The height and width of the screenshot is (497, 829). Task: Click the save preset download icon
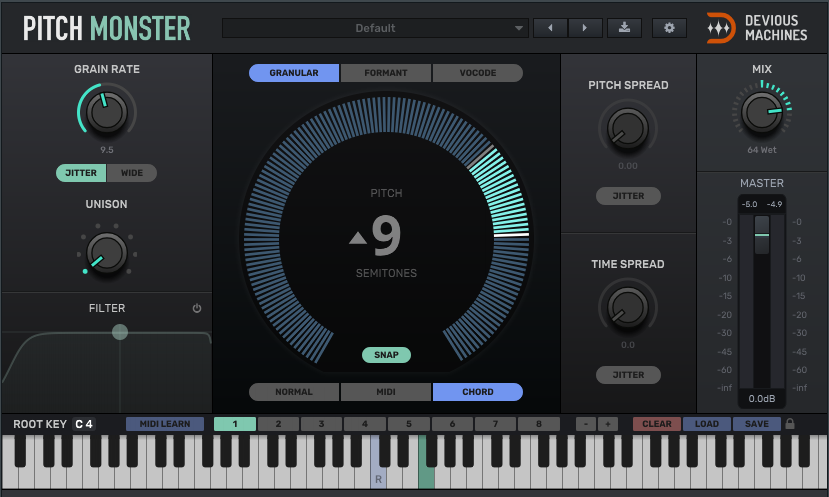(x=625, y=28)
